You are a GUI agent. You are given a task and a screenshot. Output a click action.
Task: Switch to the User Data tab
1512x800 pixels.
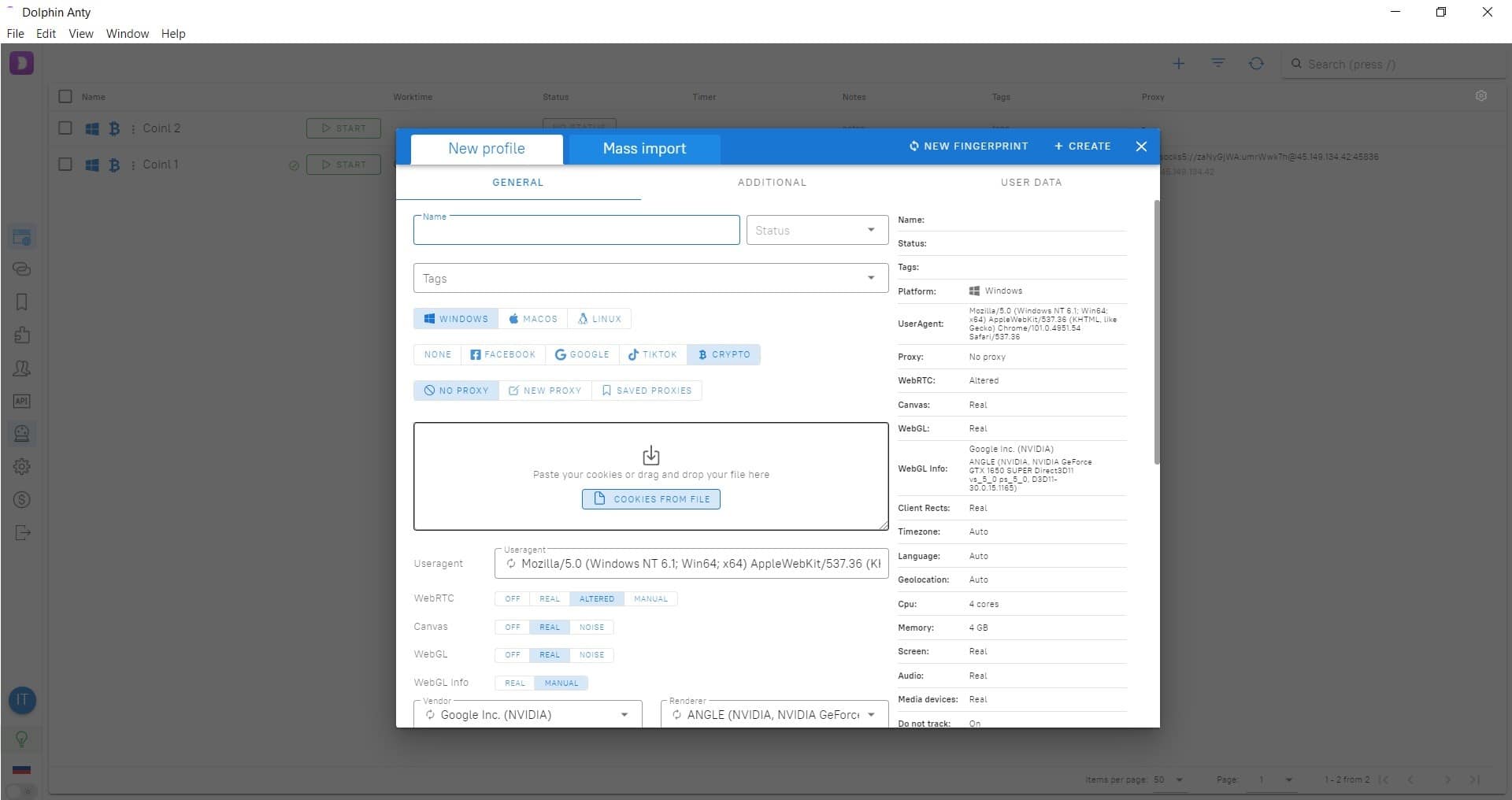point(1031,183)
